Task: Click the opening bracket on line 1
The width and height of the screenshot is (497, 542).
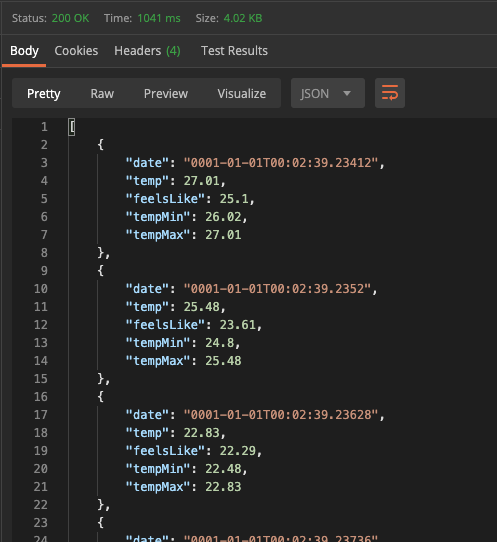Action: pos(72,127)
